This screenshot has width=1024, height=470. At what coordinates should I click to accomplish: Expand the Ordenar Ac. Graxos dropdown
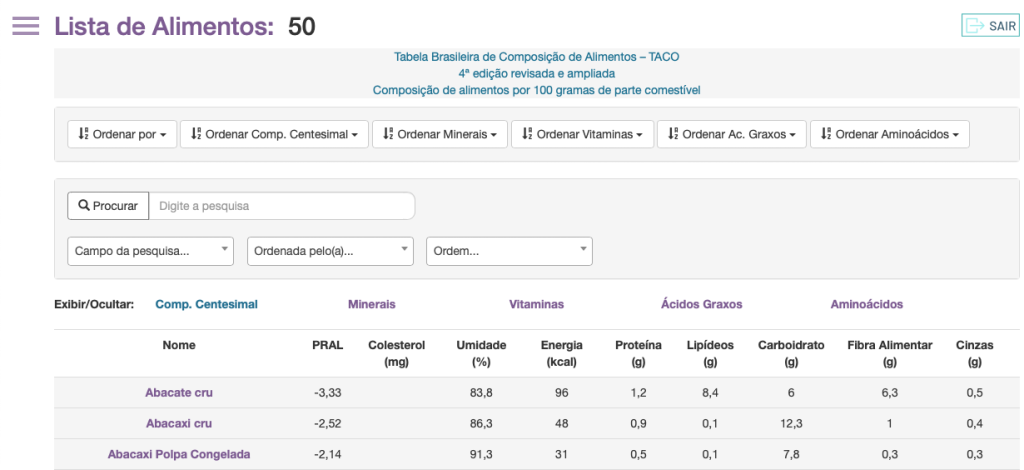732,134
